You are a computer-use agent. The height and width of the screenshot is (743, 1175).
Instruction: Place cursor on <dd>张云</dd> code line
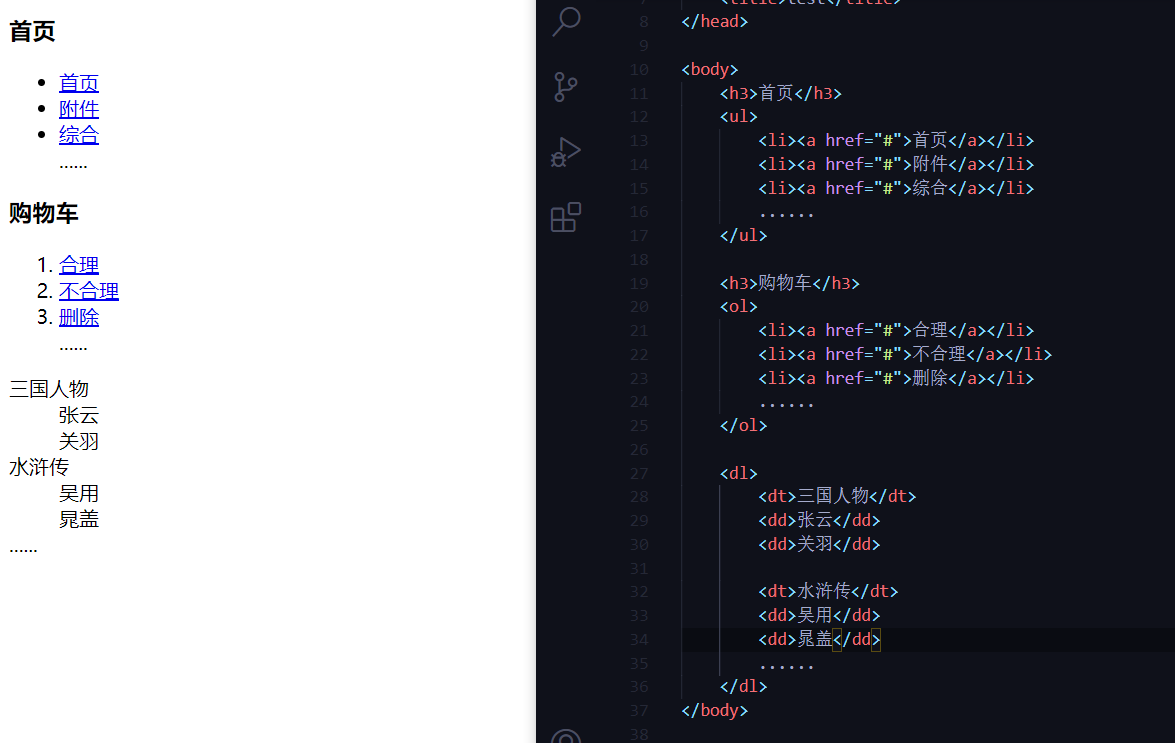click(819, 520)
